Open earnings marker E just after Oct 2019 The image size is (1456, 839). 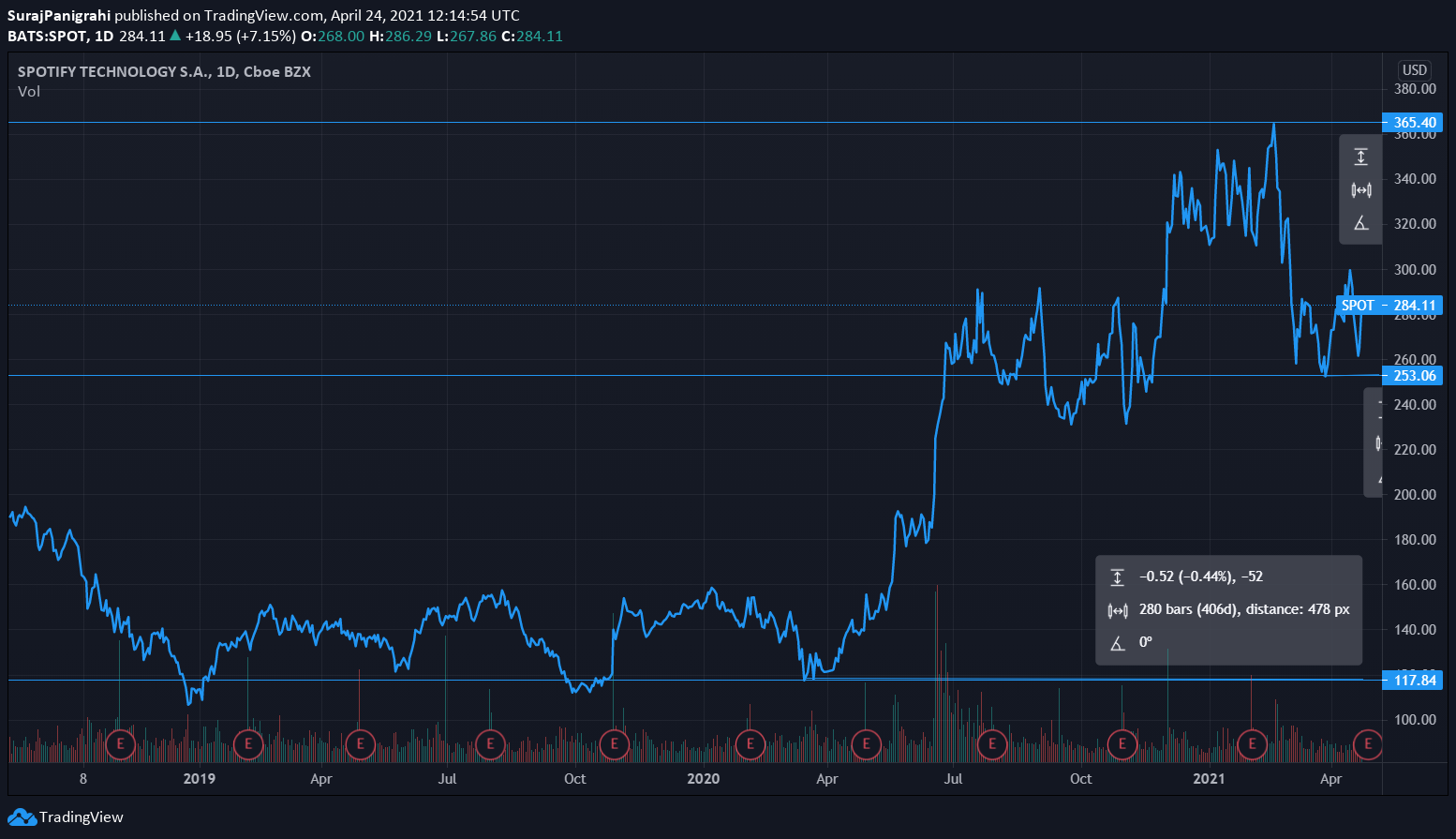coord(614,745)
